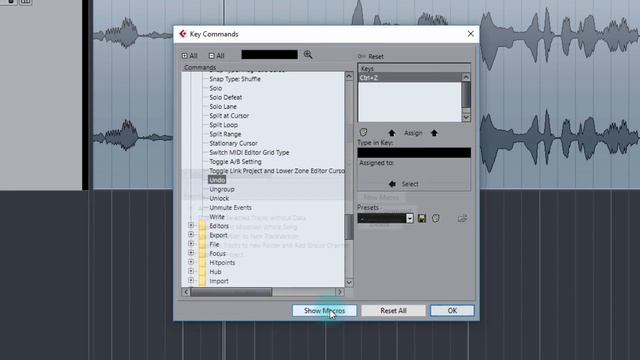The image size is (640, 360).
Task: Expand the Export folder
Action: [191, 235]
